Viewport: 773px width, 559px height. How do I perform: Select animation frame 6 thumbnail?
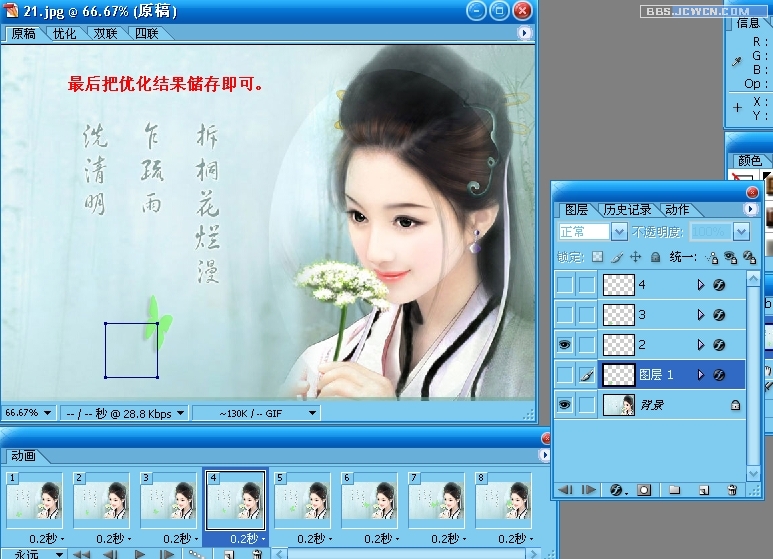click(369, 500)
